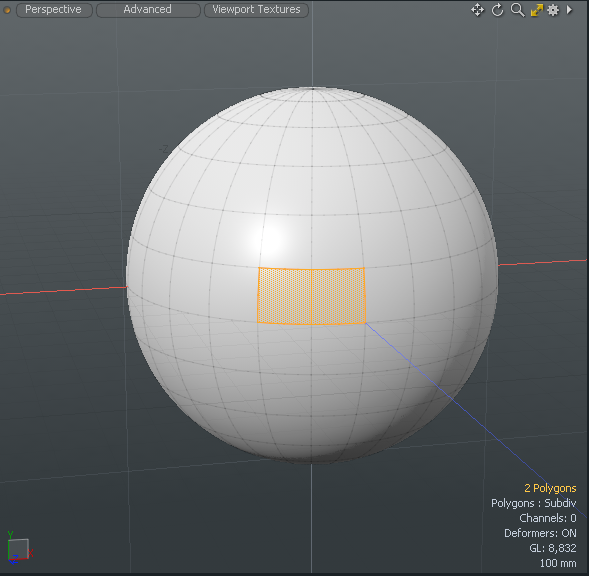Screen dimensions: 589x576
Task: Click the viewport pan move icon
Action: (x=477, y=10)
